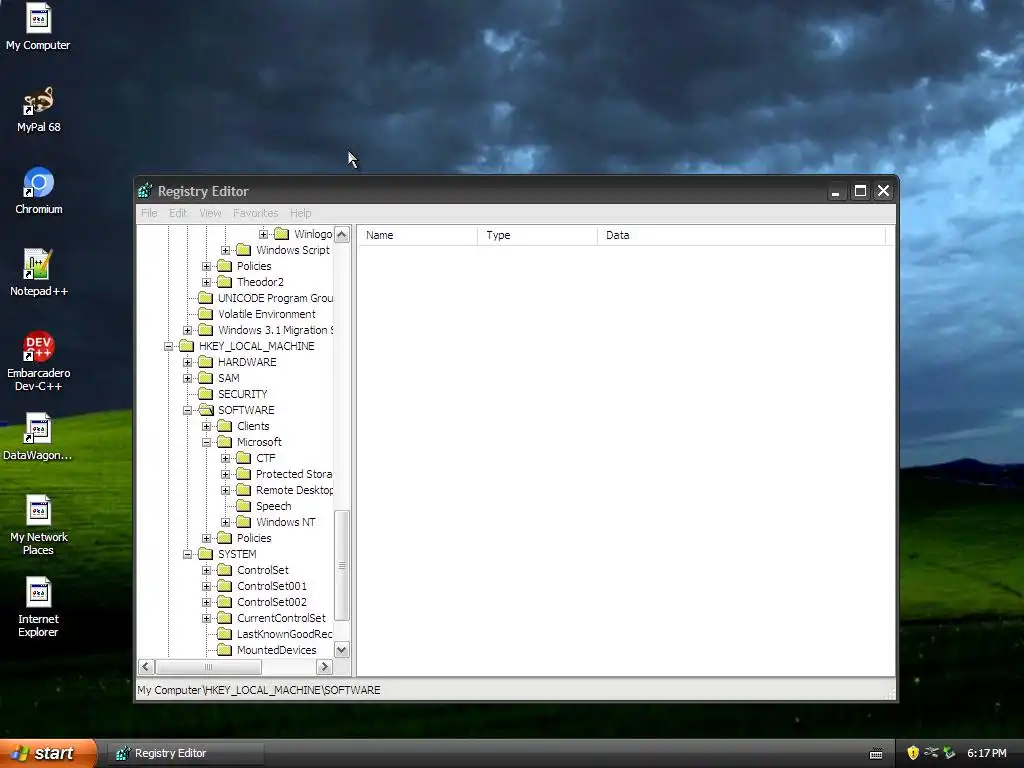Image resolution: width=1024 pixels, height=768 pixels.
Task: Select the Clients key folder icon
Action: [x=225, y=426]
